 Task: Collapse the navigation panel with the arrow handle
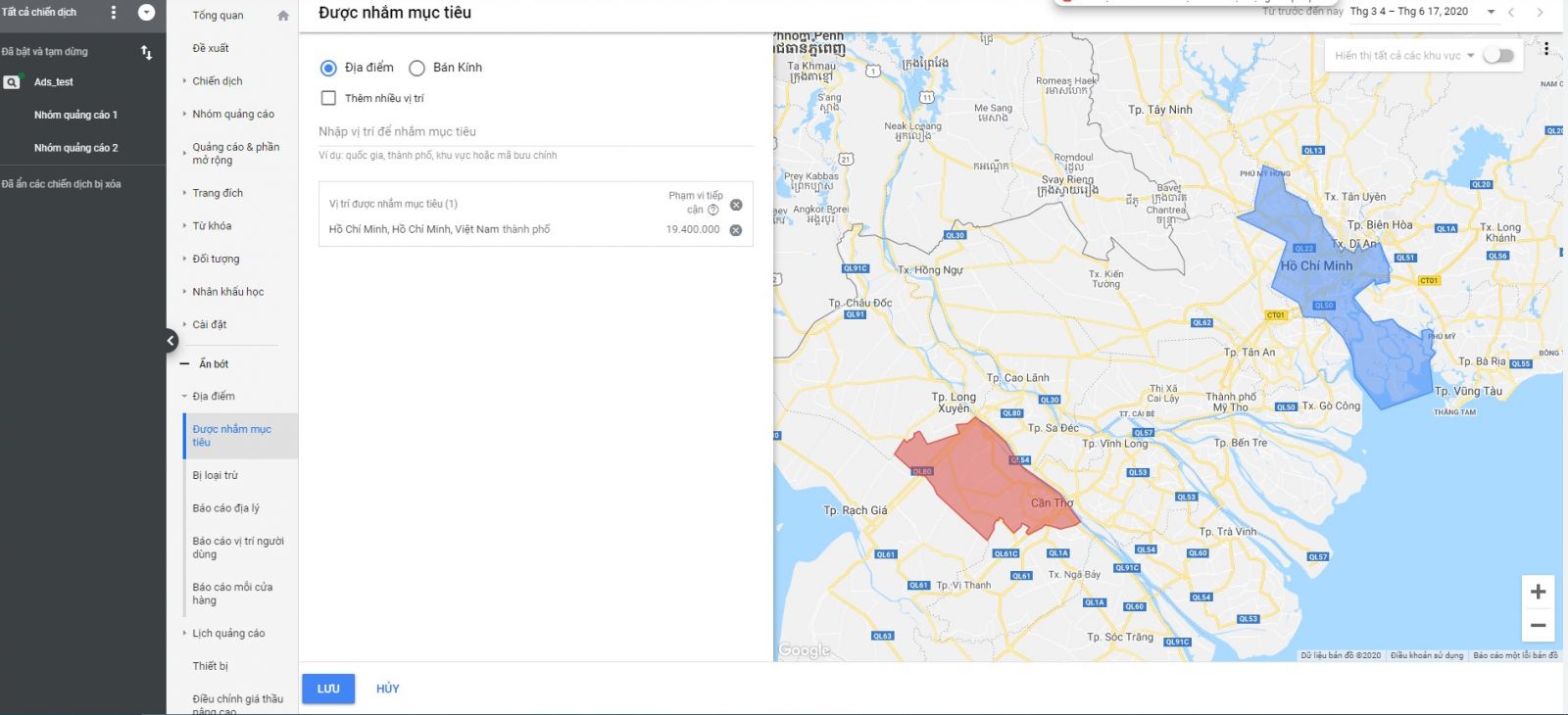point(171,341)
